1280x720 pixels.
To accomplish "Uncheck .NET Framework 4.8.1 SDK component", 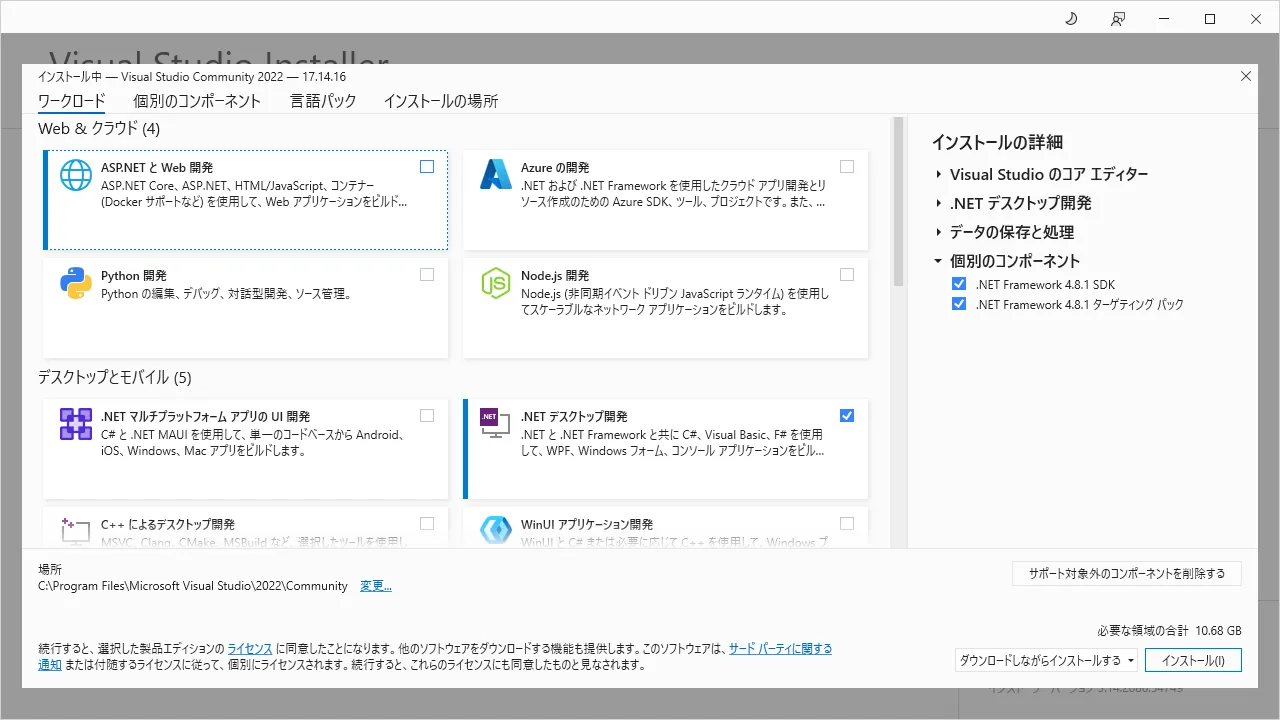I will tap(959, 285).
